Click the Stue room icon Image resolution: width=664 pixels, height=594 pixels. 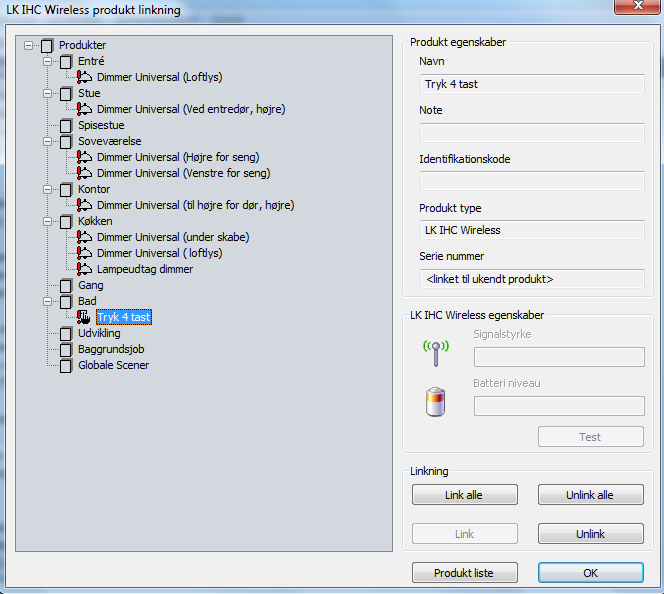[66, 94]
